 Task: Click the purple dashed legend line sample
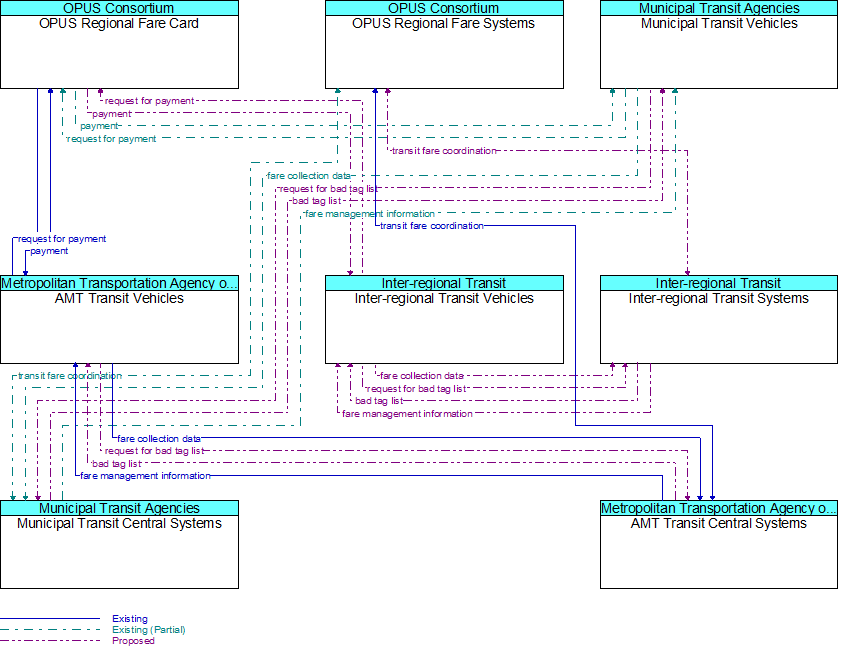pyautogui.click(x=50, y=641)
